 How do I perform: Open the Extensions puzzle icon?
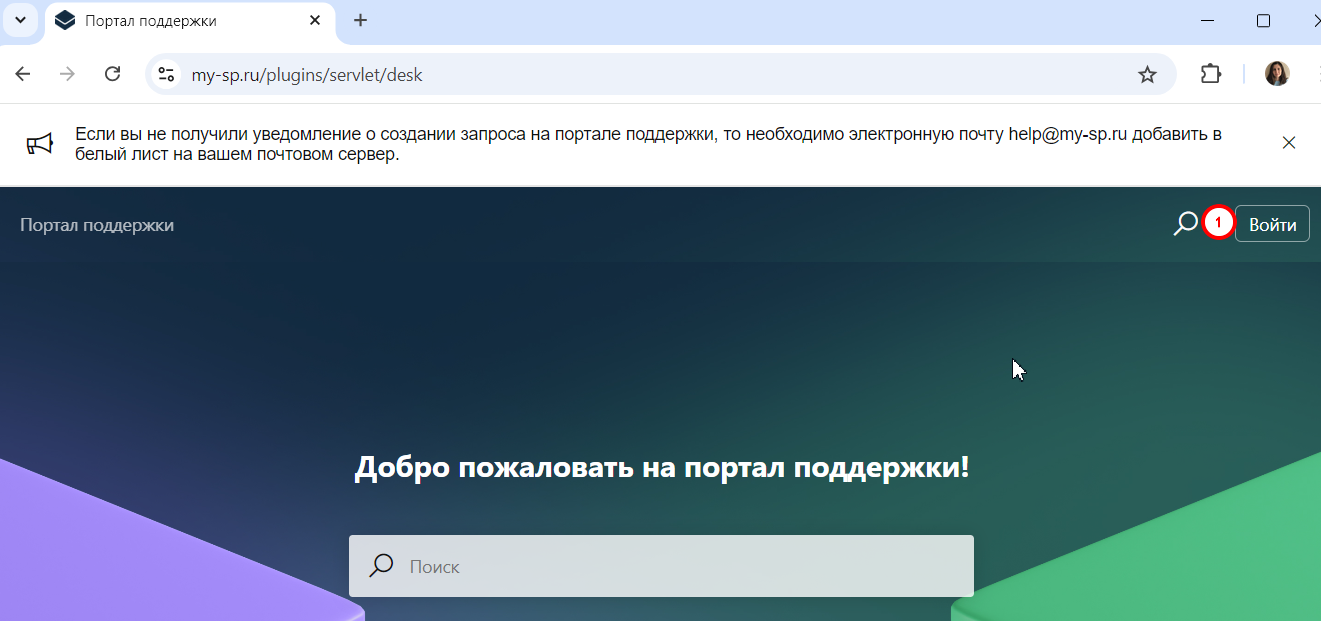point(1211,74)
